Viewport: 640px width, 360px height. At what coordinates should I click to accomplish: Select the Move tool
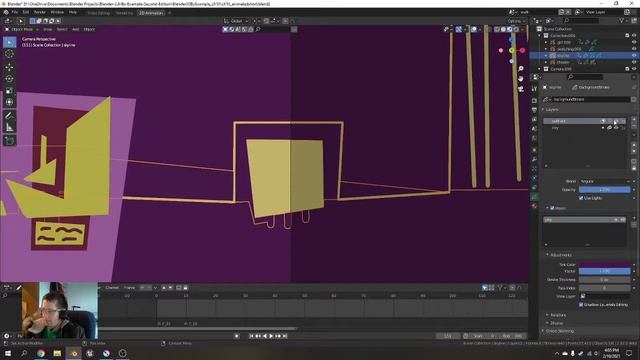pos(9,67)
